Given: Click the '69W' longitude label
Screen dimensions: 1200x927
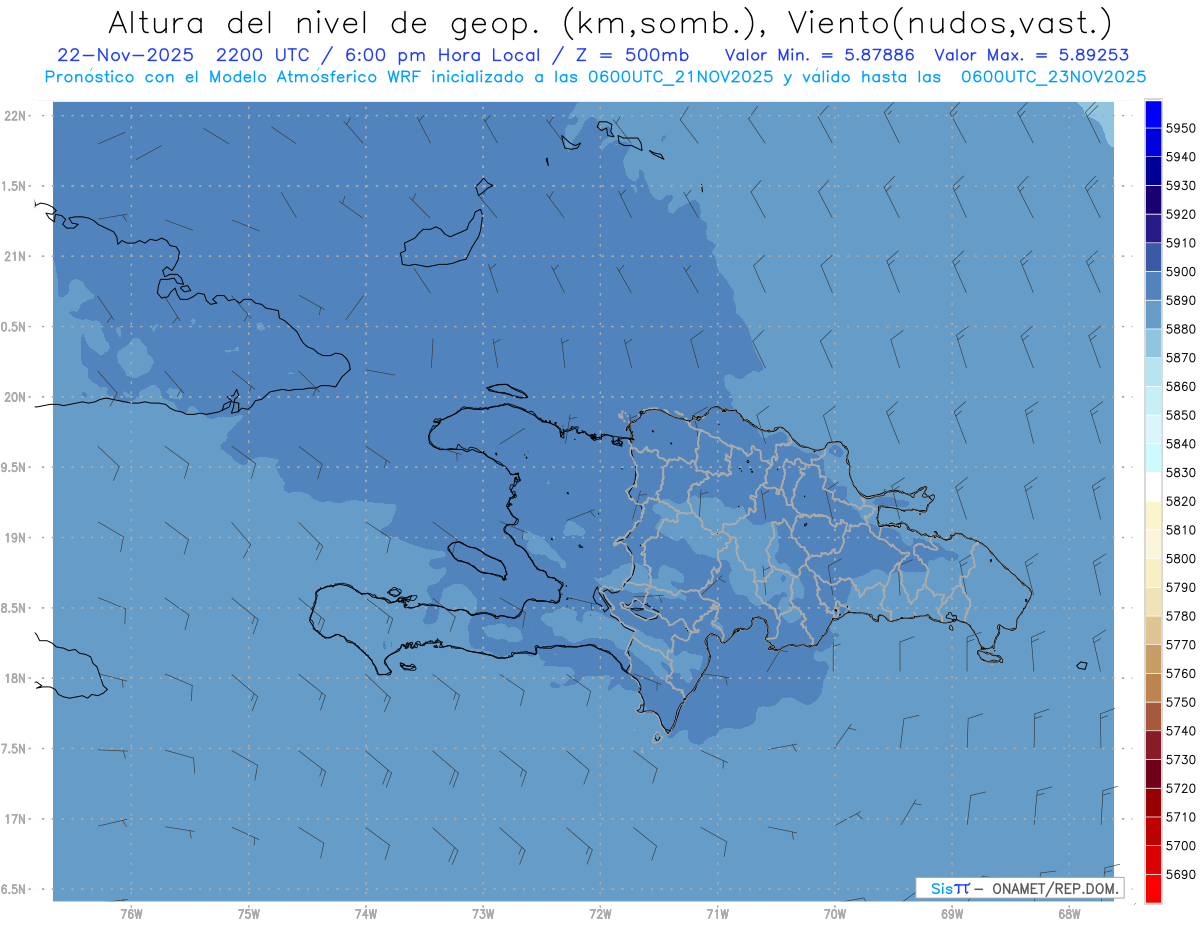Looking at the screenshot, I should (x=952, y=914).
